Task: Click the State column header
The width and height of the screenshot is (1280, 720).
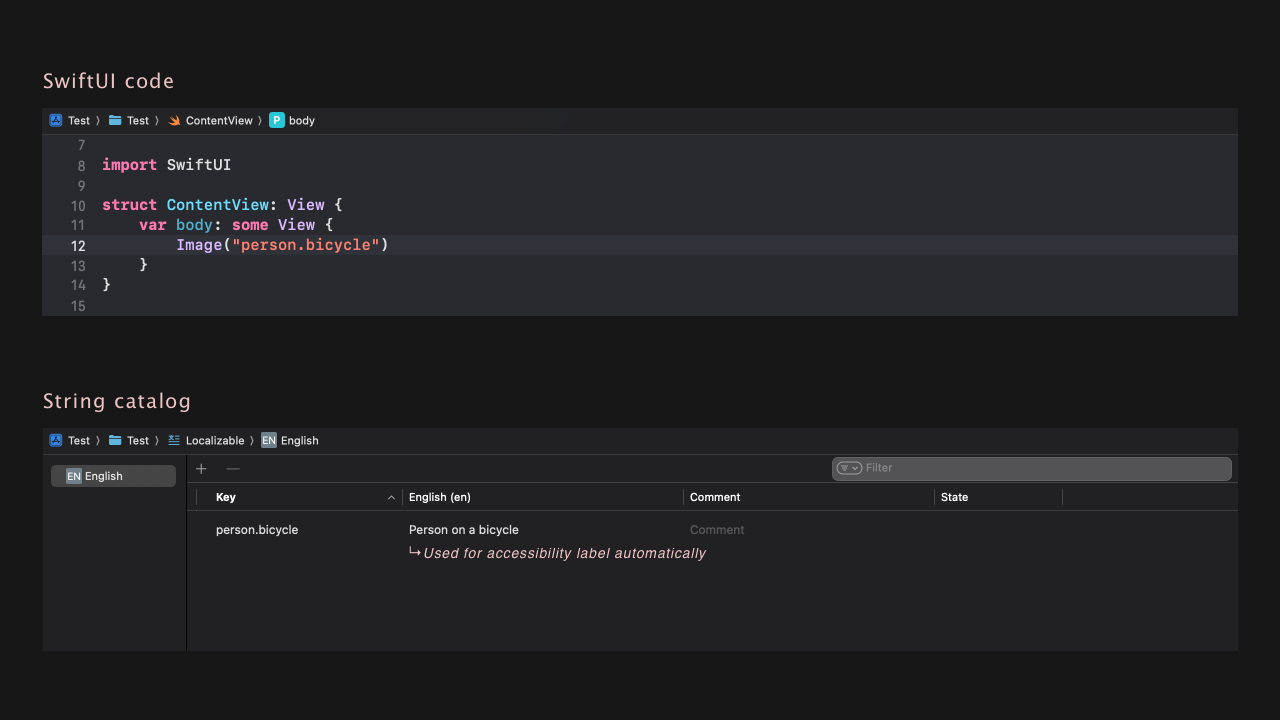Action: tap(954, 497)
